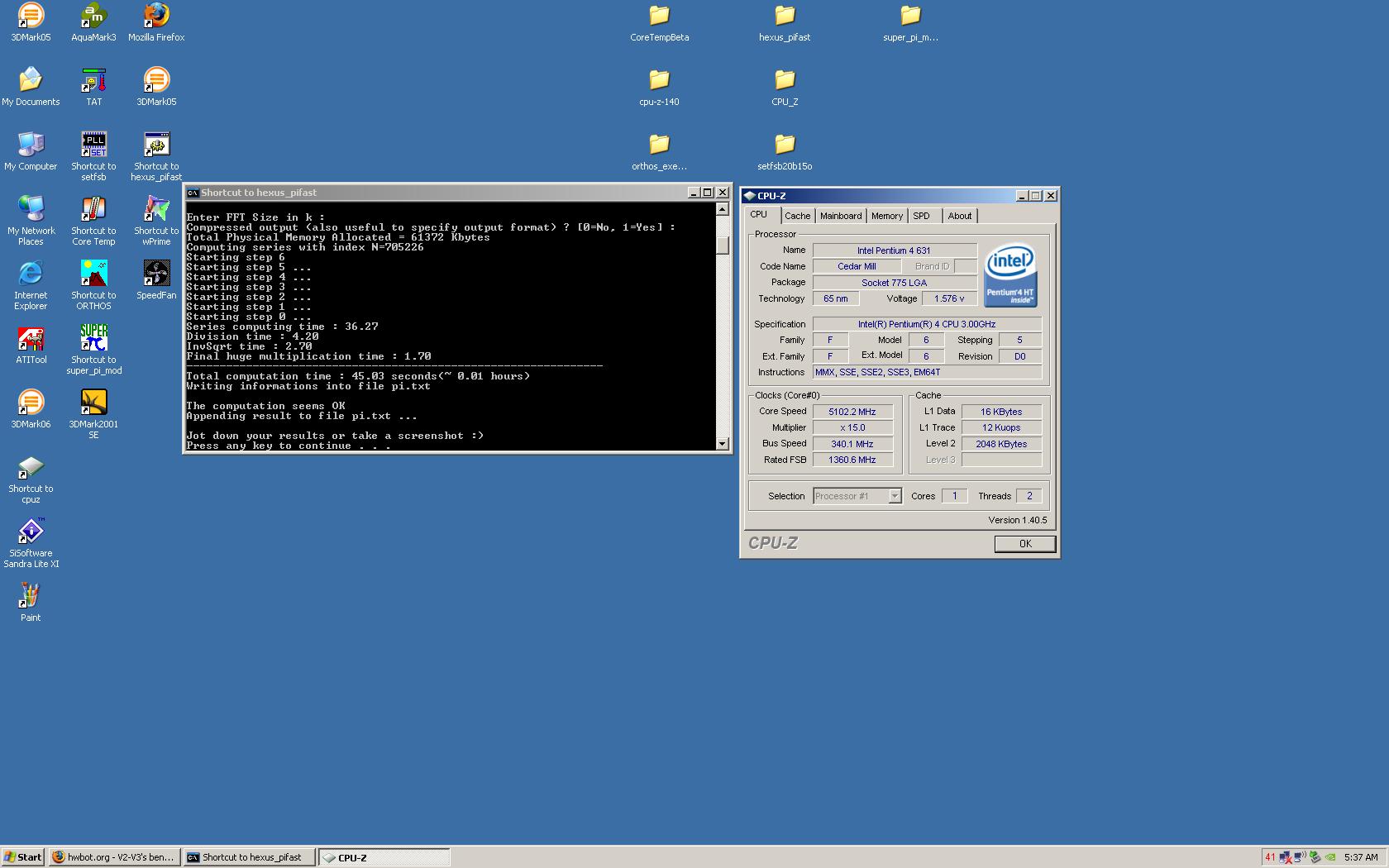Click the Name field Intel Pentium 4 631
Viewport: 1389px width, 868px height.
[894, 250]
